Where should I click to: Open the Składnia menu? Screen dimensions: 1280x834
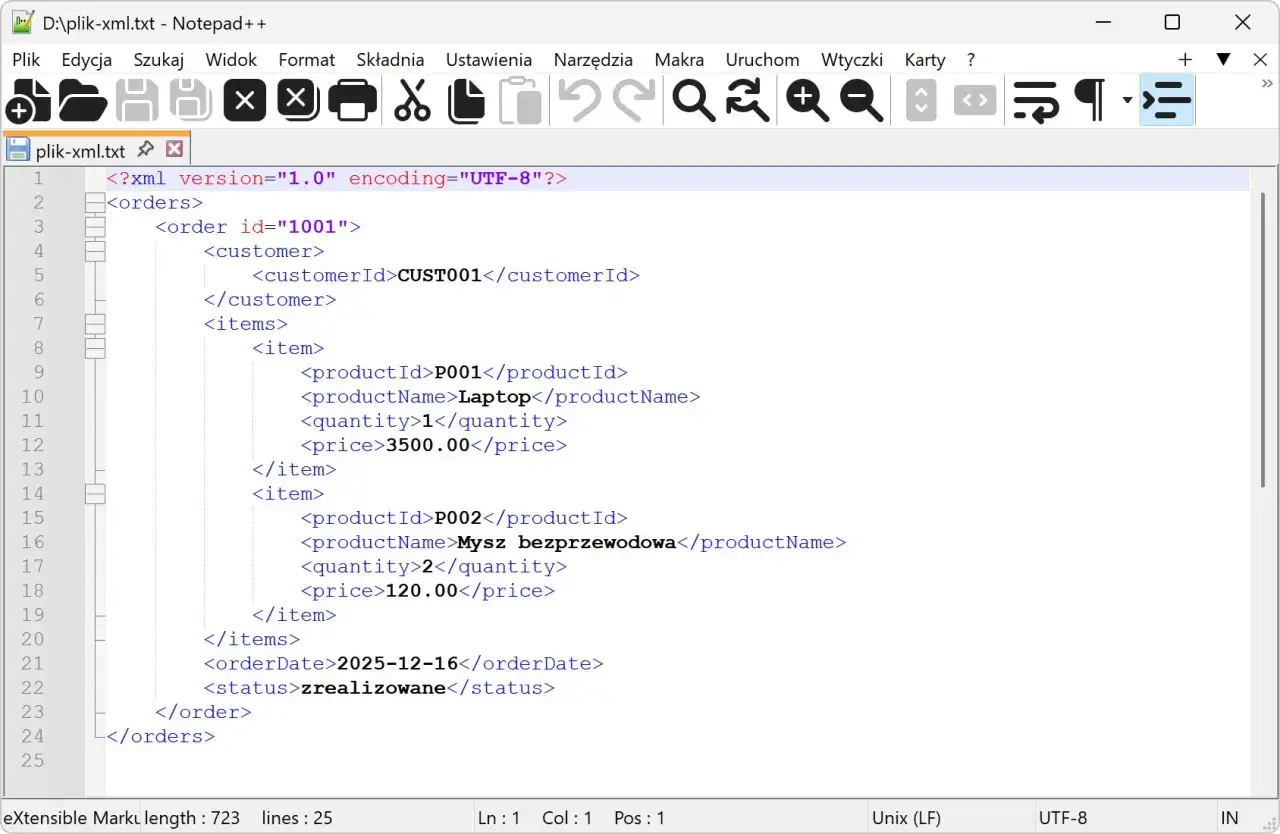pyautogui.click(x=390, y=59)
